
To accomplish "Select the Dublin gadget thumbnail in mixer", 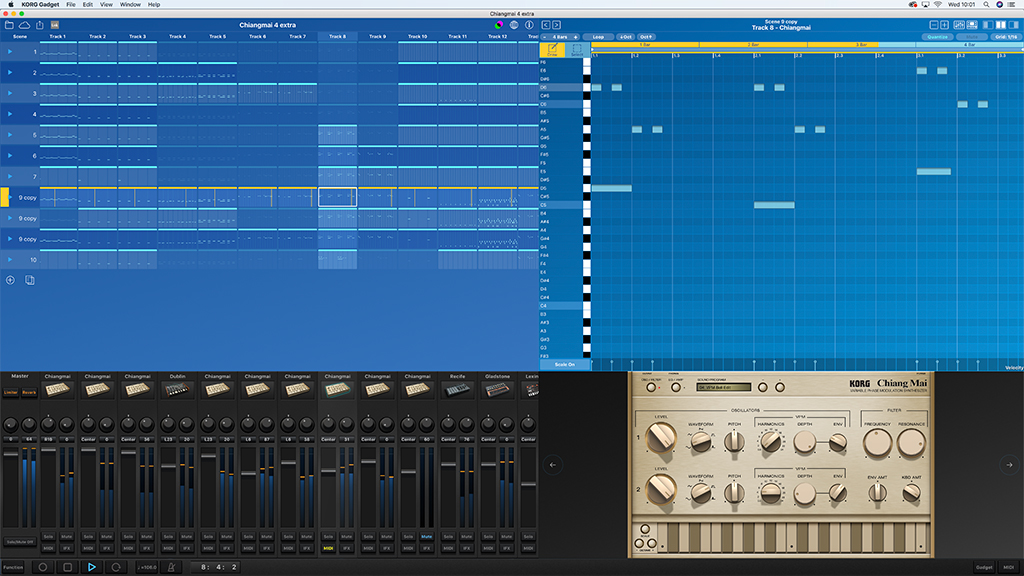I will coord(178,390).
